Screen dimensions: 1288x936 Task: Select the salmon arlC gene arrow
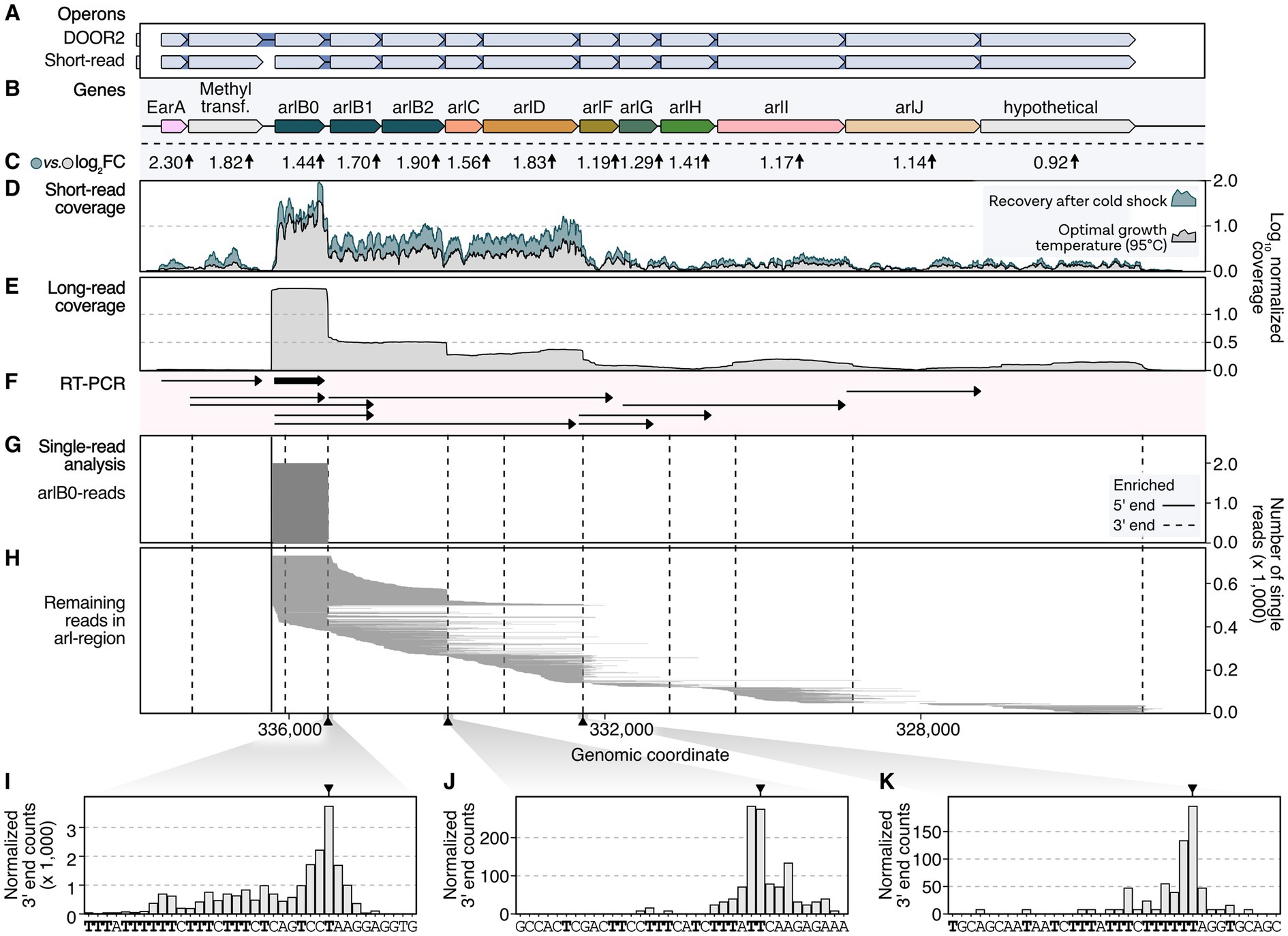[463, 126]
